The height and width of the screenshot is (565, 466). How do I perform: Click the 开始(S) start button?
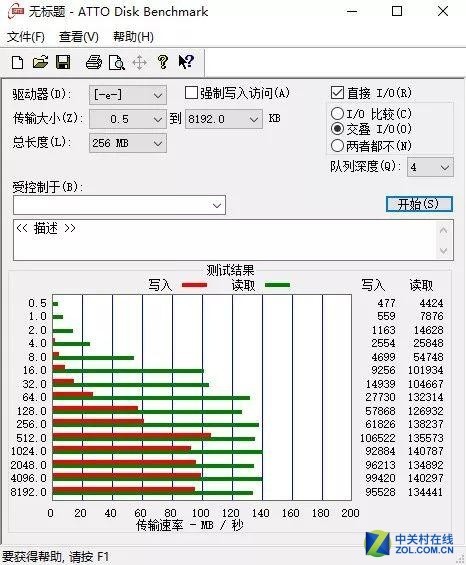pyautogui.click(x=419, y=204)
